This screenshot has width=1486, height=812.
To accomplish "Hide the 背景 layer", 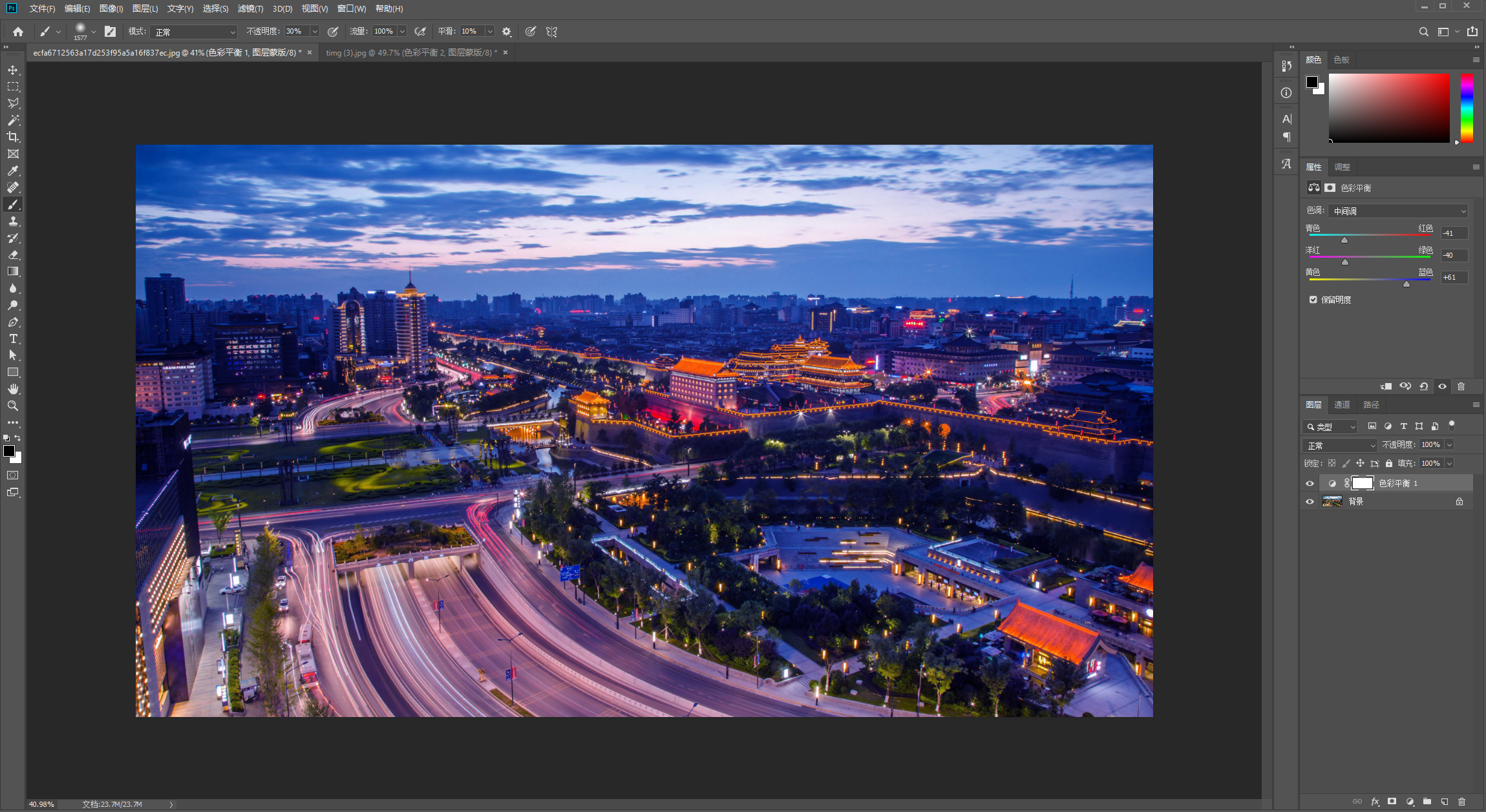I will pyautogui.click(x=1310, y=501).
